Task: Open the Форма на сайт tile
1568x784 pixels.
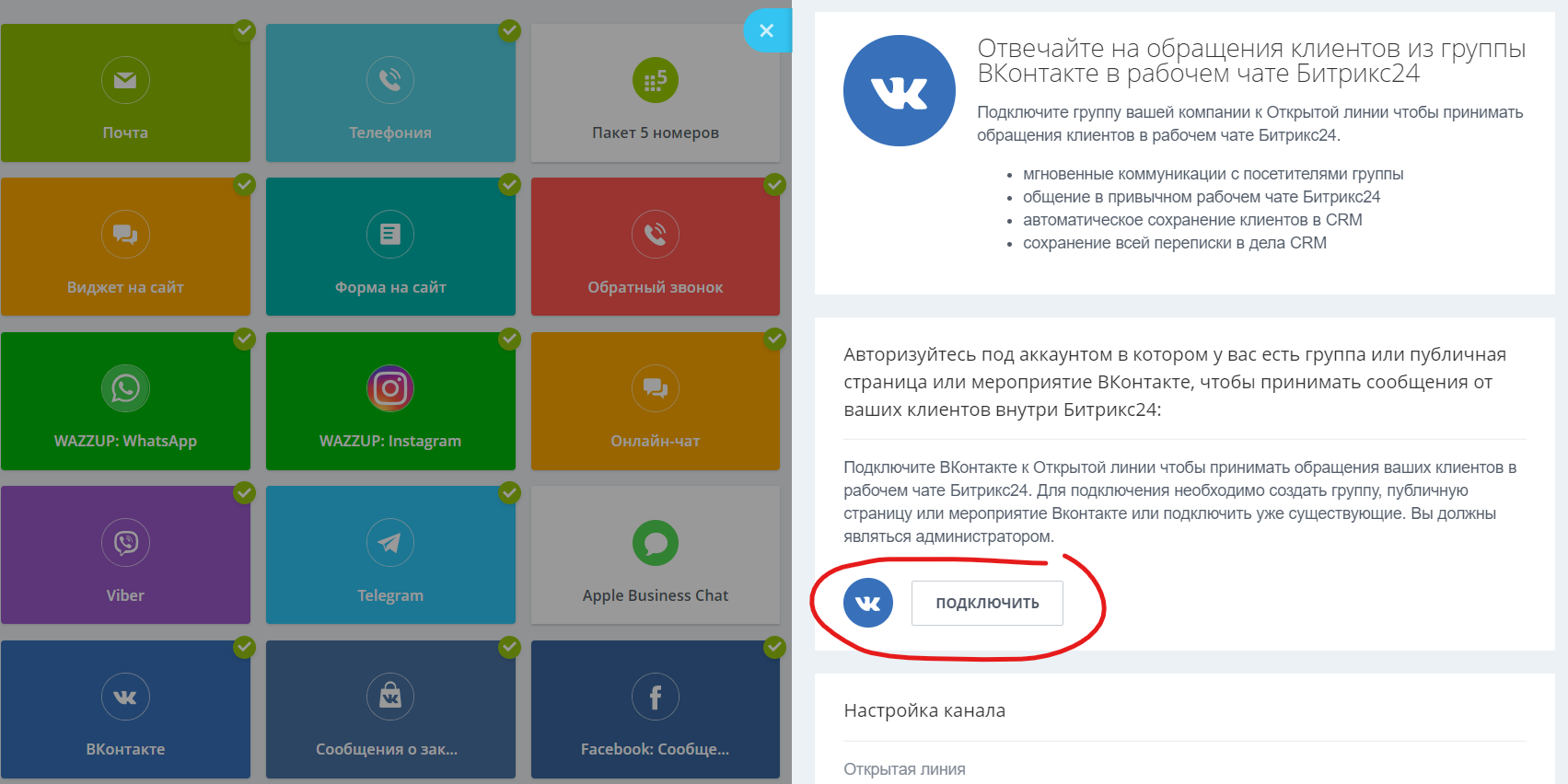Action: click(390, 247)
